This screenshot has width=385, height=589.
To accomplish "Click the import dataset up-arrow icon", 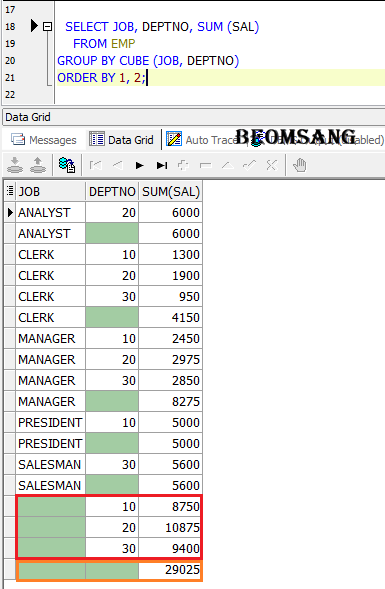I will [38, 165].
